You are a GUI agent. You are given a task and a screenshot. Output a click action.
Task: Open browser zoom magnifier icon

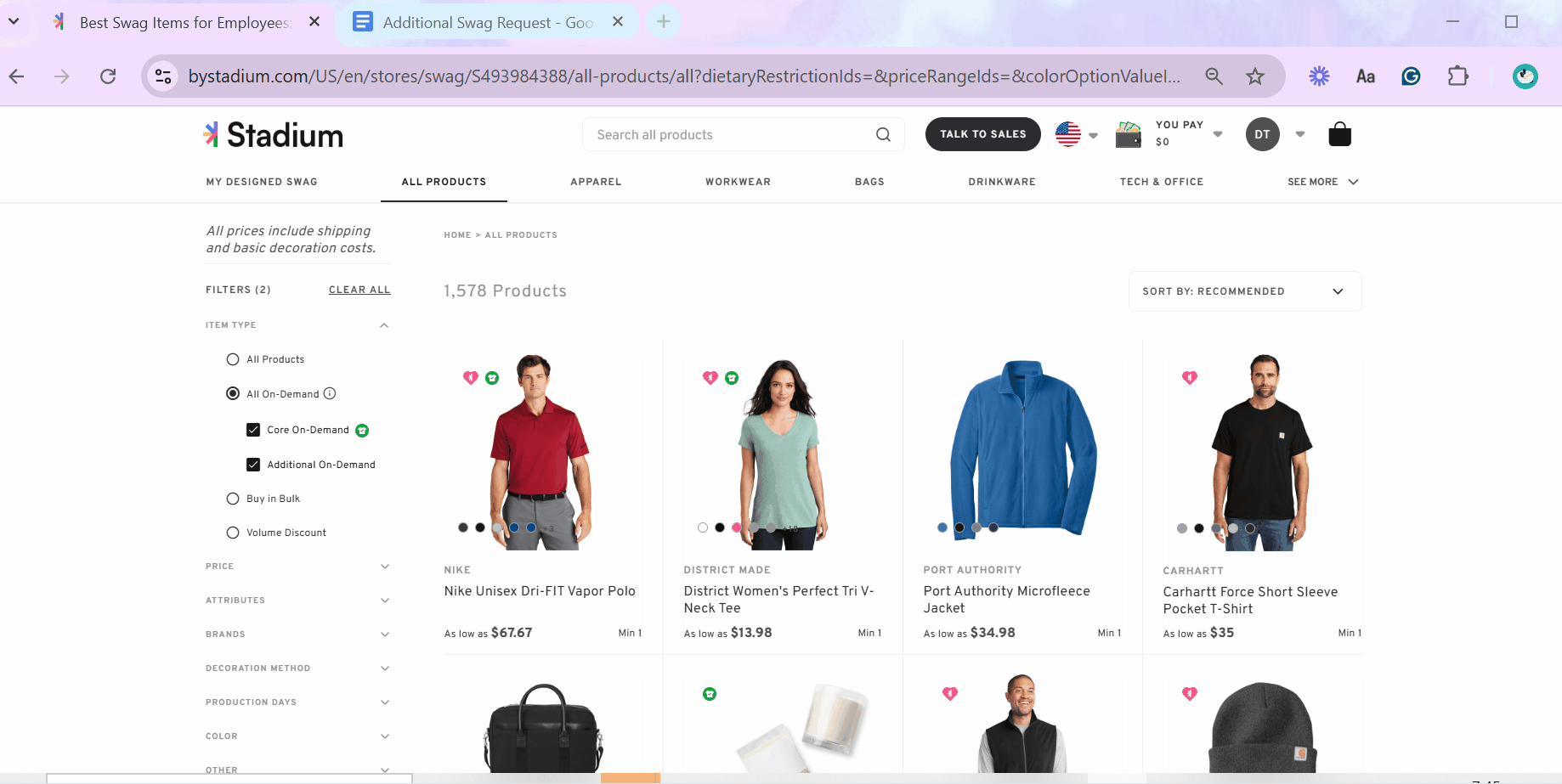[x=1214, y=76]
